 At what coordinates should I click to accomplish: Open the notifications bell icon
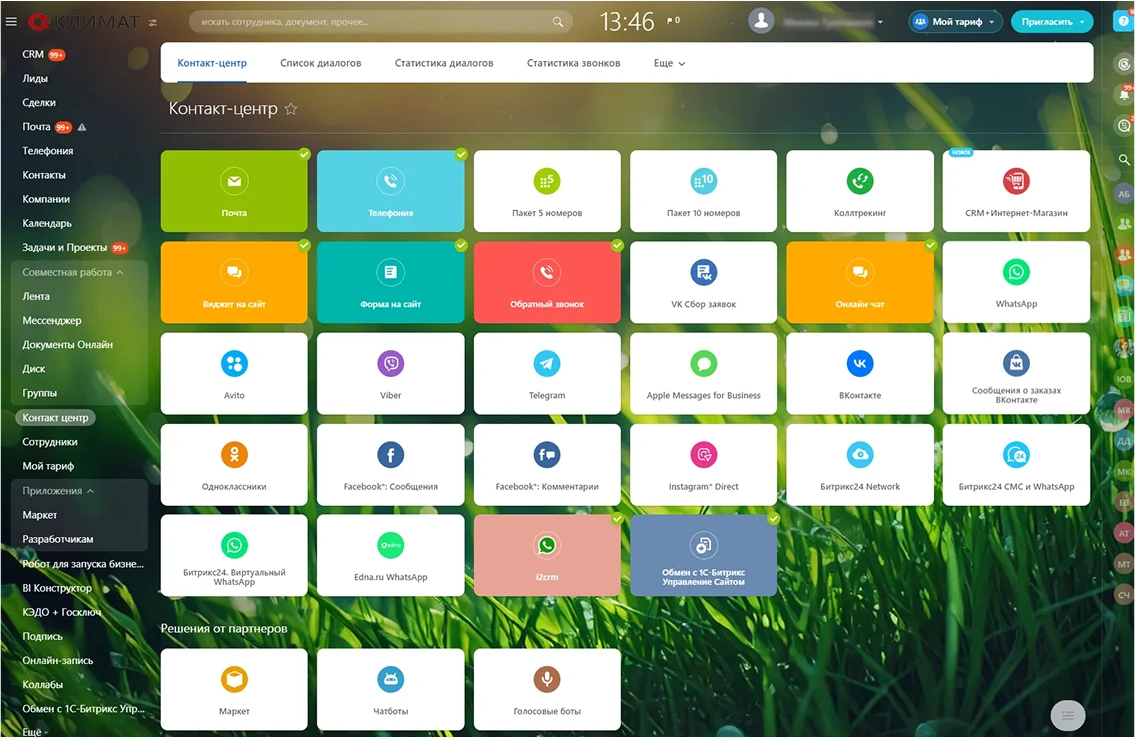pos(1124,94)
